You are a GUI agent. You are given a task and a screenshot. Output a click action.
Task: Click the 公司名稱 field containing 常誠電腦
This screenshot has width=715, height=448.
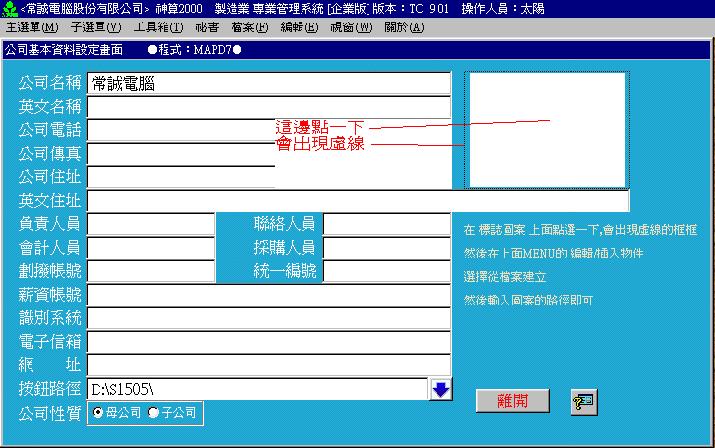(x=268, y=83)
